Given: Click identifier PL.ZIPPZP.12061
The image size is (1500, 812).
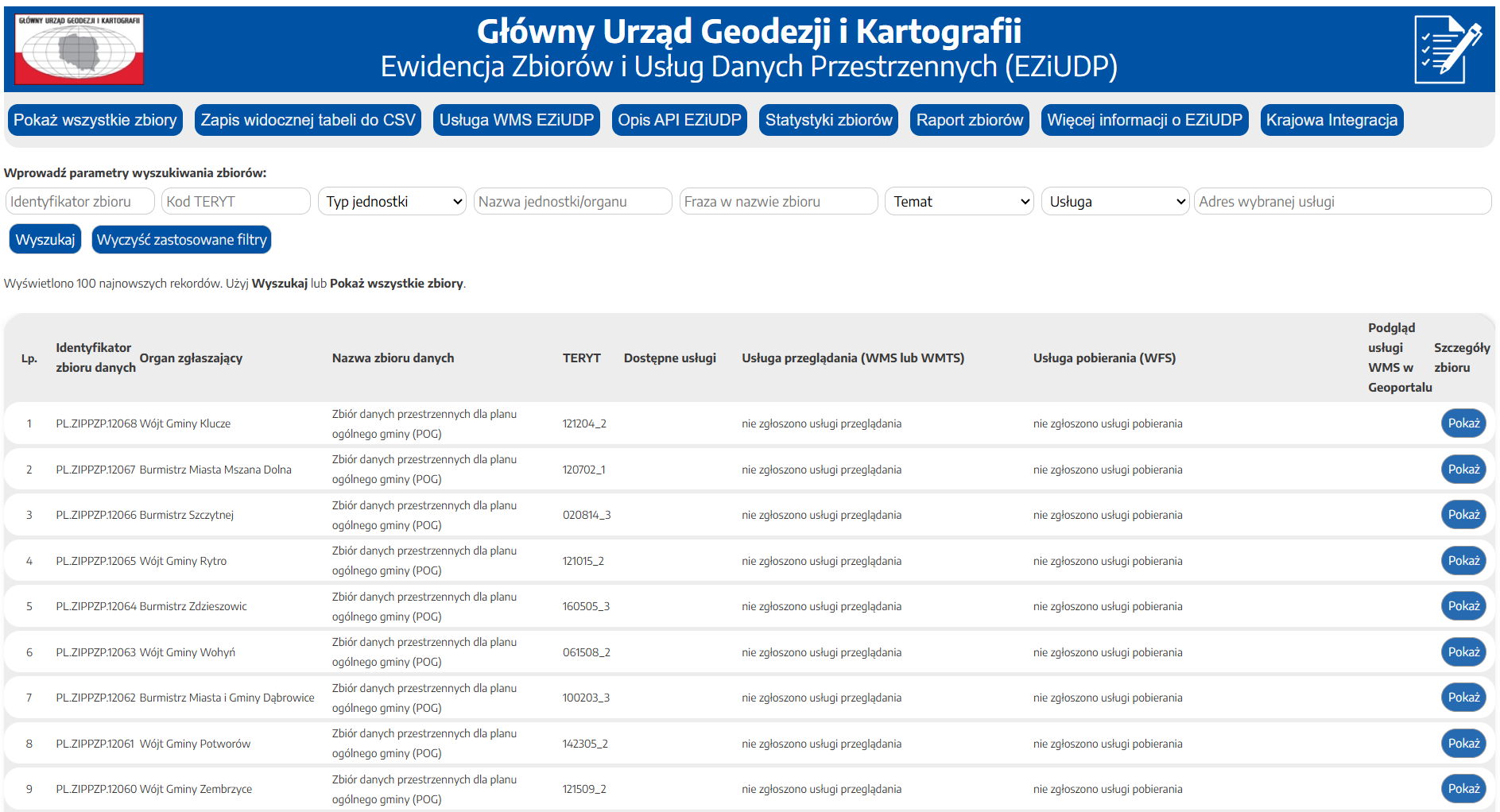Looking at the screenshot, I should [96, 744].
